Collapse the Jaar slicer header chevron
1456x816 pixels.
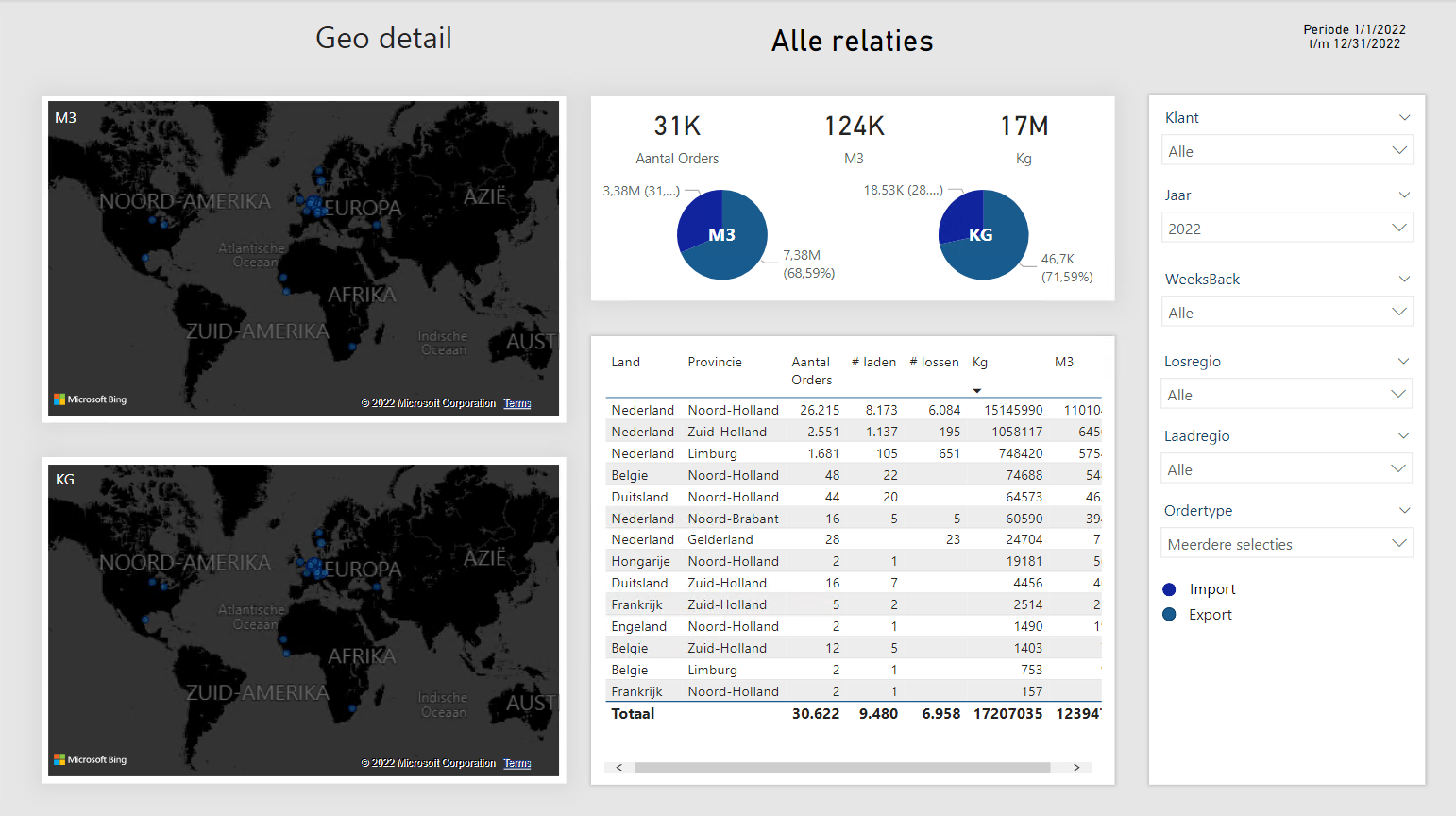coord(1404,195)
